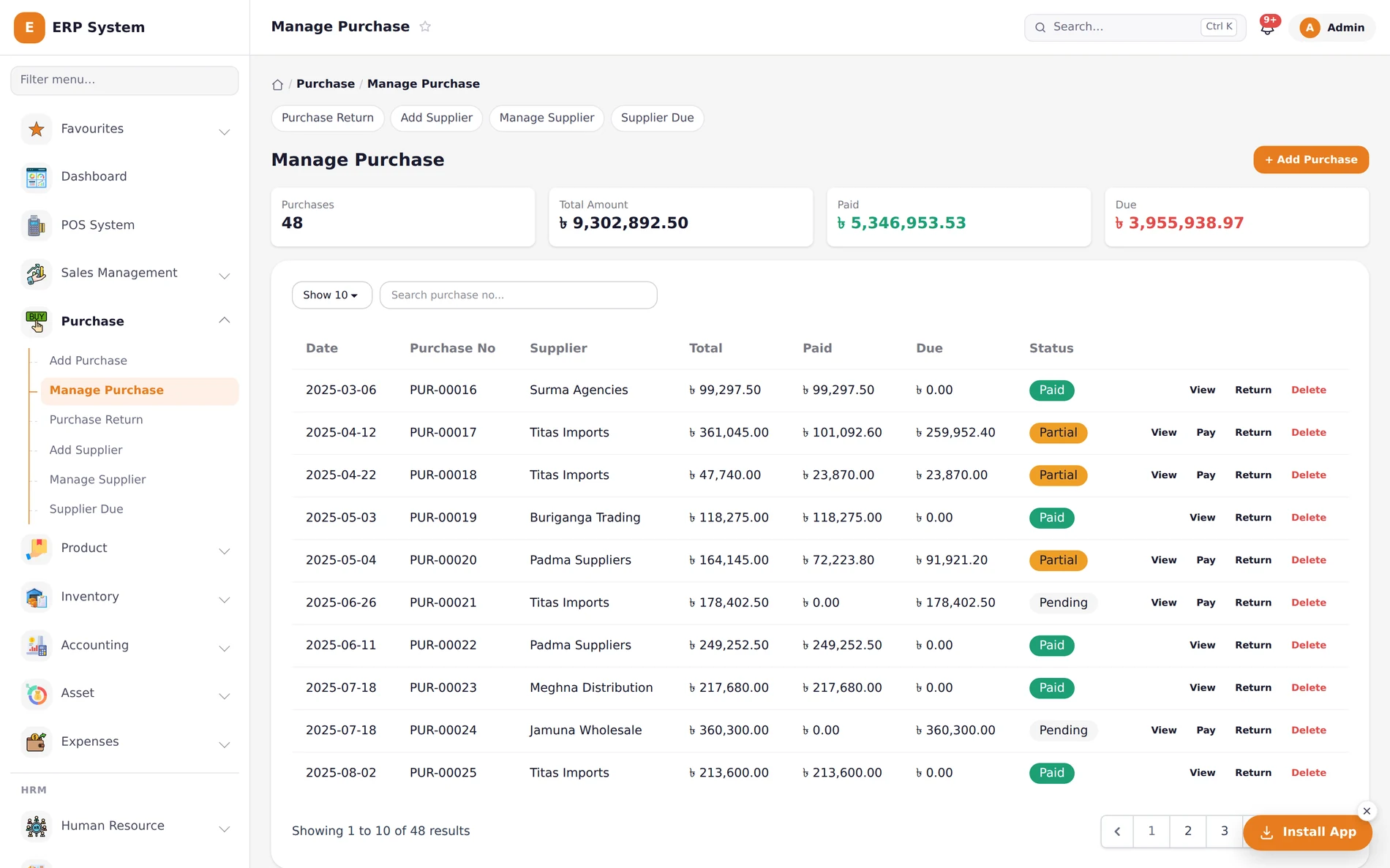This screenshot has width=1390, height=868.
Task: Click the Expenses wallet icon
Action: point(36,742)
